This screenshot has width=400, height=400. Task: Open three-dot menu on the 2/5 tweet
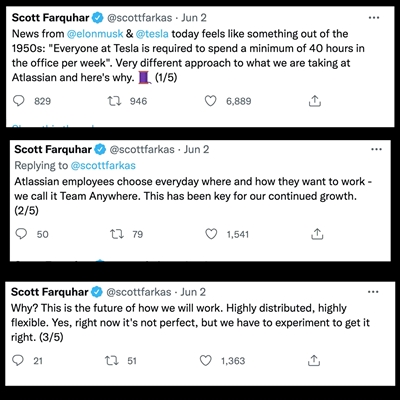click(376, 149)
